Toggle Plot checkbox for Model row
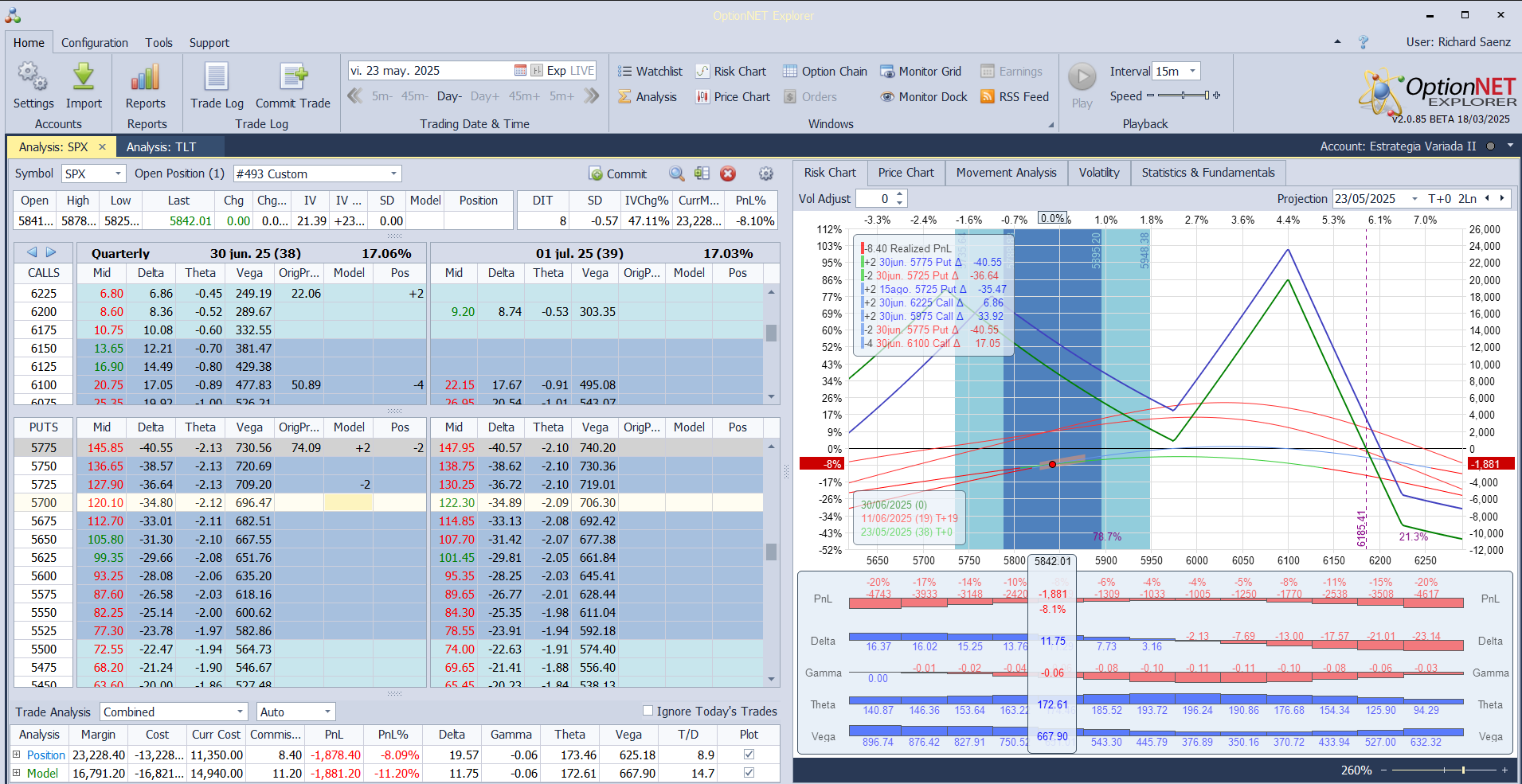This screenshot has width=1522, height=784. [x=749, y=773]
